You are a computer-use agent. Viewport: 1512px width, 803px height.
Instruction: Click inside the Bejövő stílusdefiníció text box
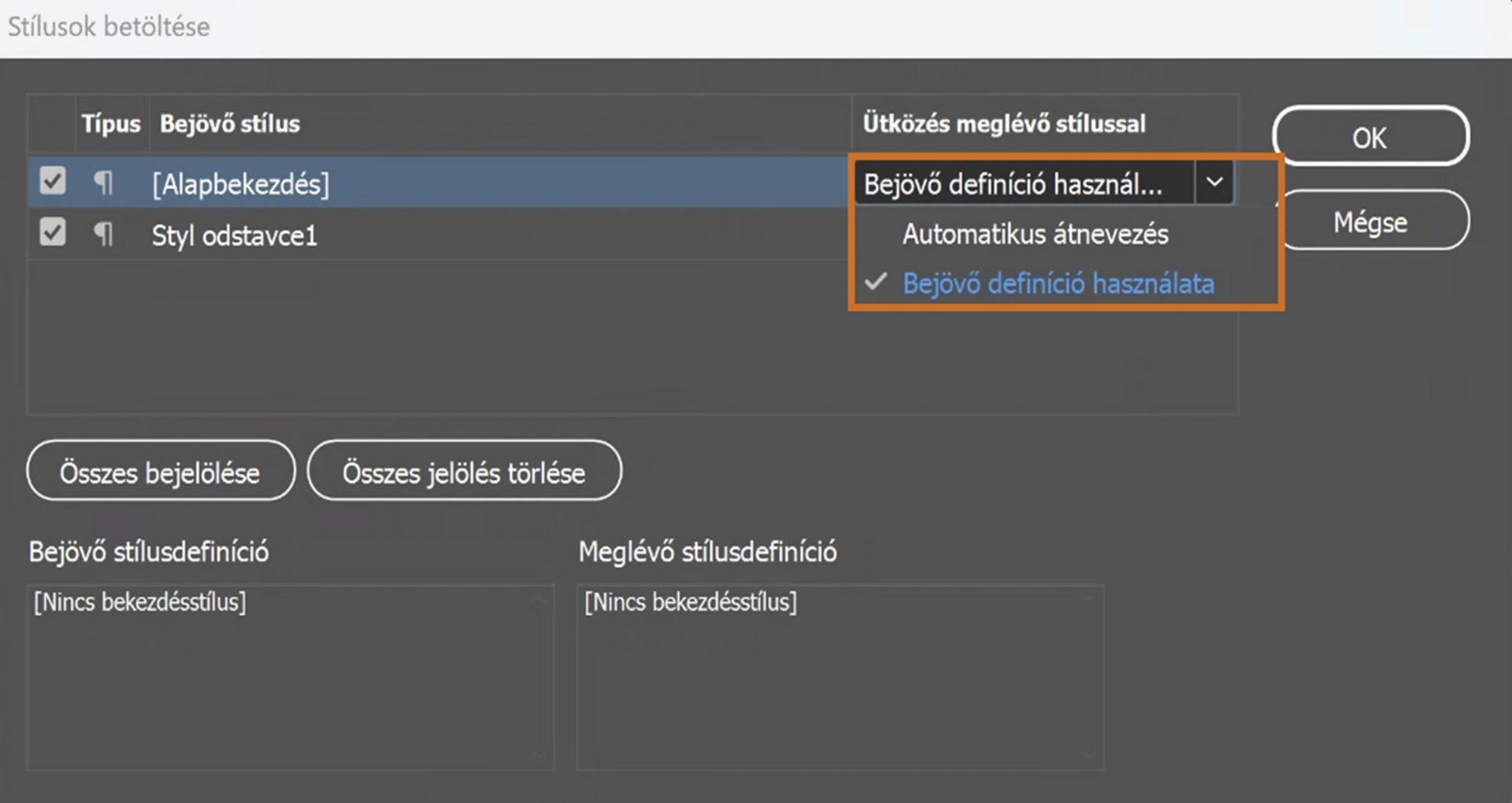coord(290,677)
